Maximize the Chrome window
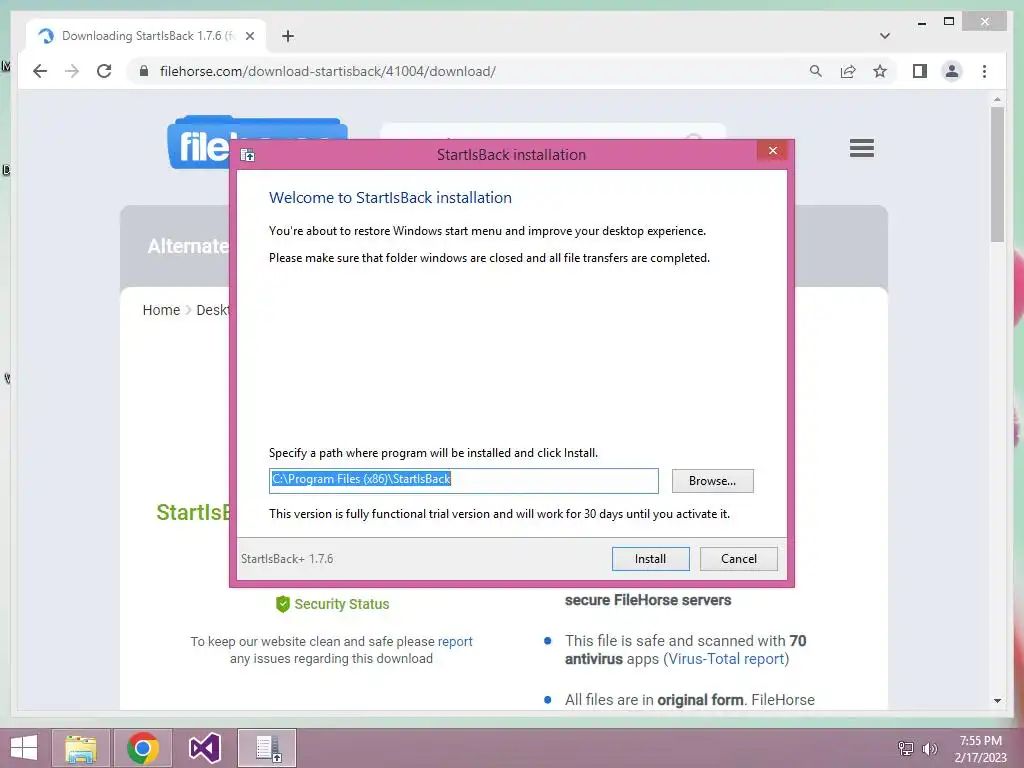 [949, 22]
